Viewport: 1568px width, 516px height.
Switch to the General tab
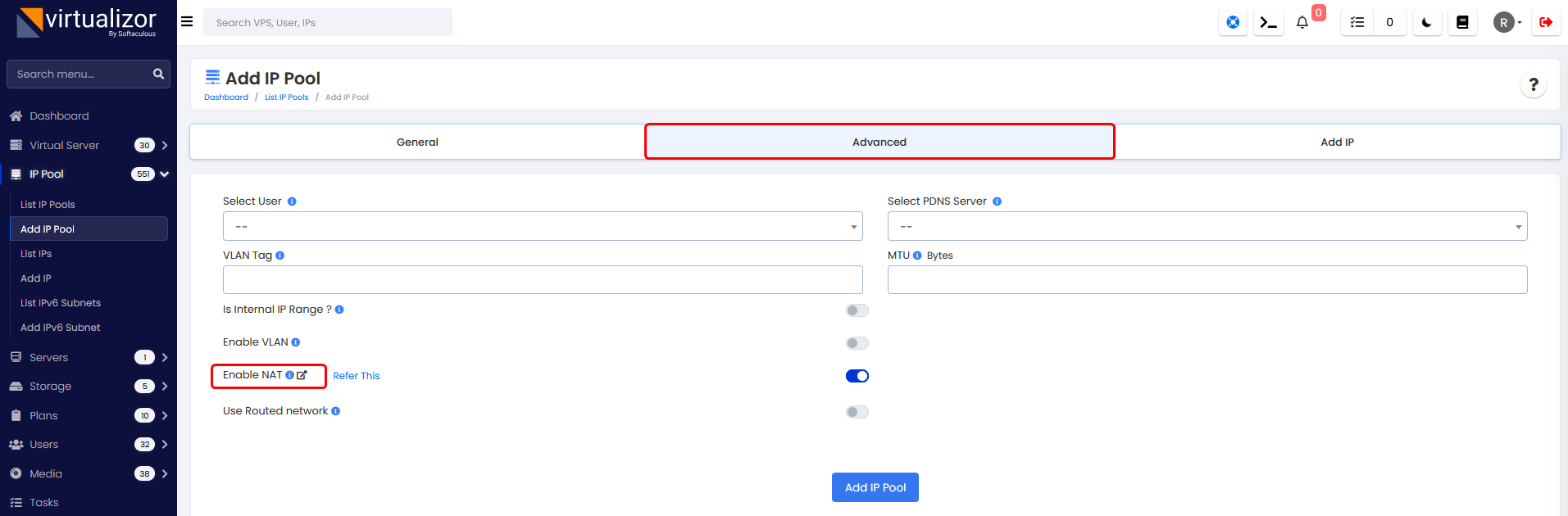pyautogui.click(x=417, y=142)
